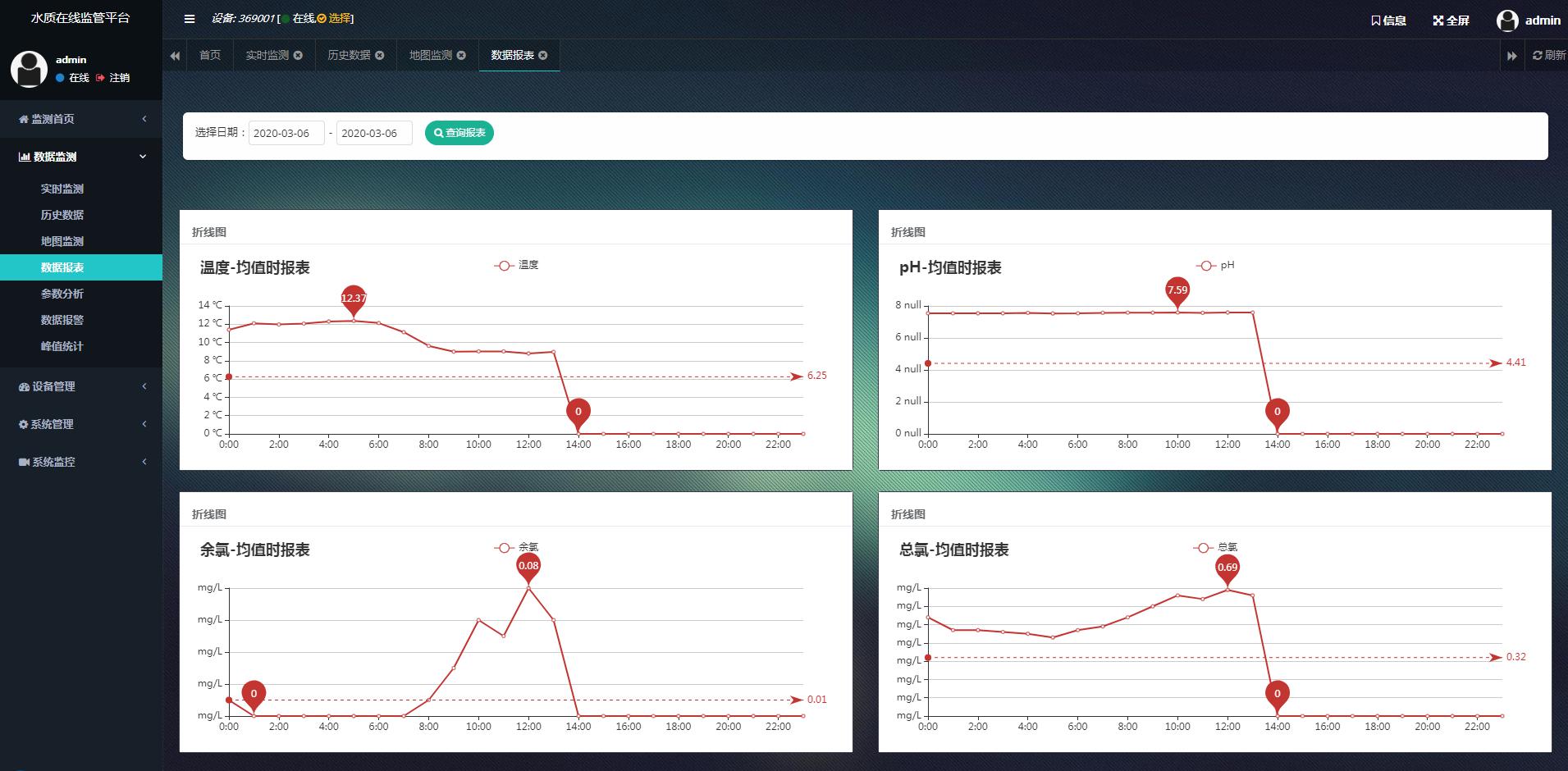Refresh page with the 刷新 icon
The width and height of the screenshot is (1568, 771).
tap(1538, 56)
